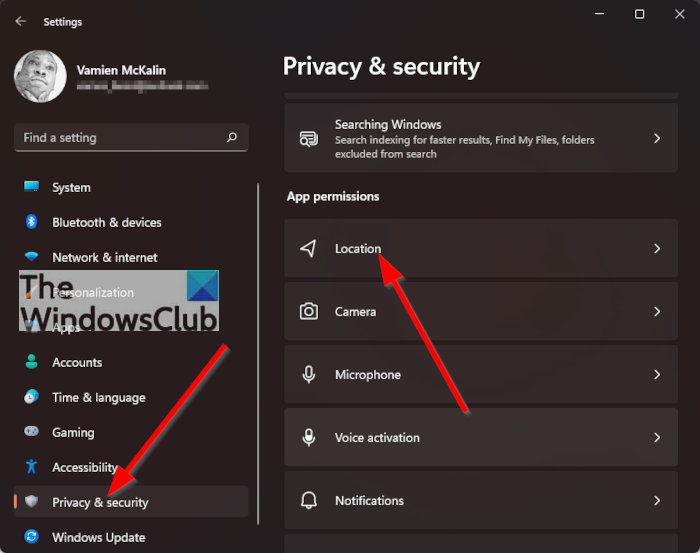The height and width of the screenshot is (553, 700).
Task: Click the Microphone icon in permissions list
Action: pos(309,374)
